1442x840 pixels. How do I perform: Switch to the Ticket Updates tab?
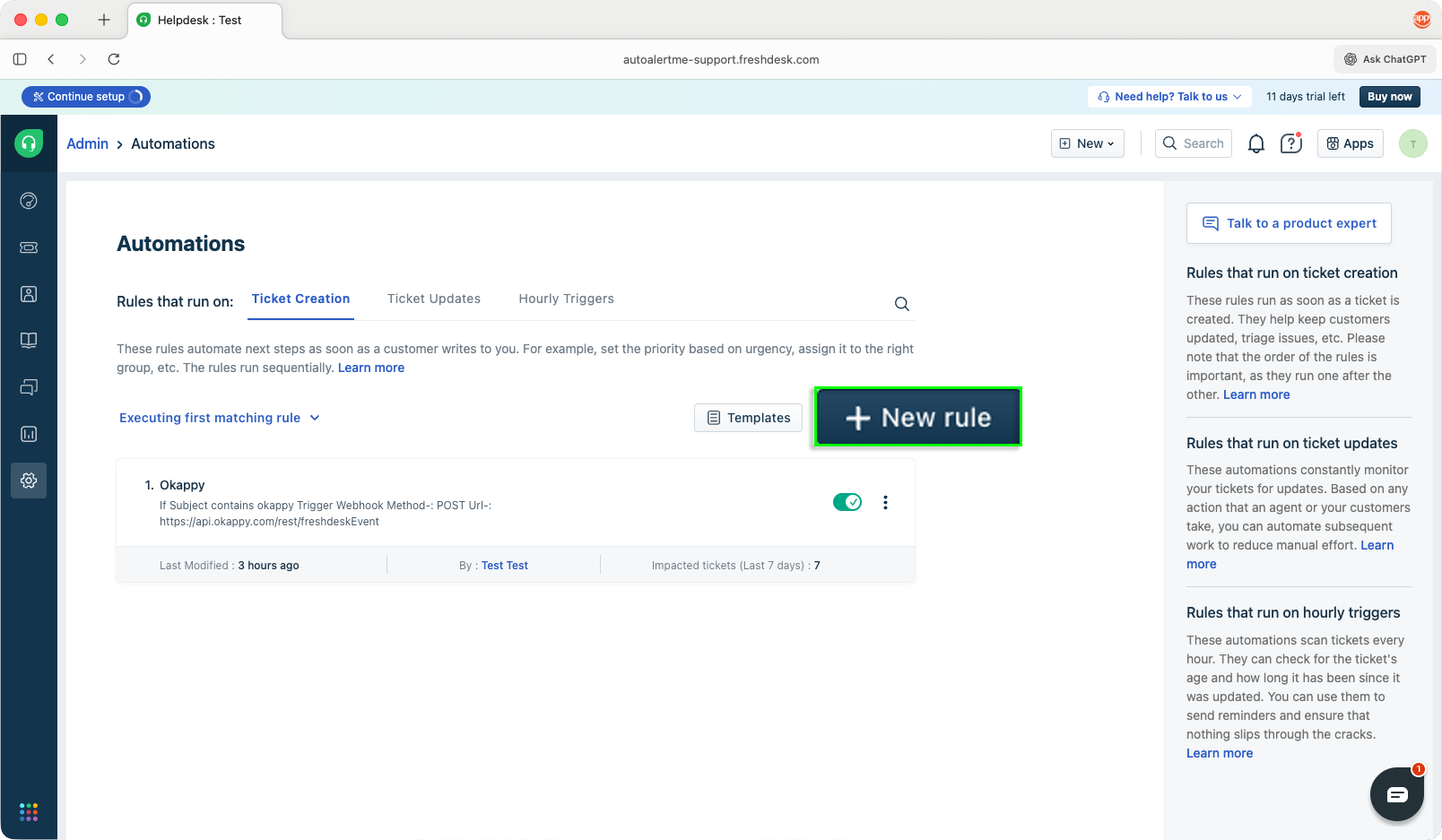434,299
